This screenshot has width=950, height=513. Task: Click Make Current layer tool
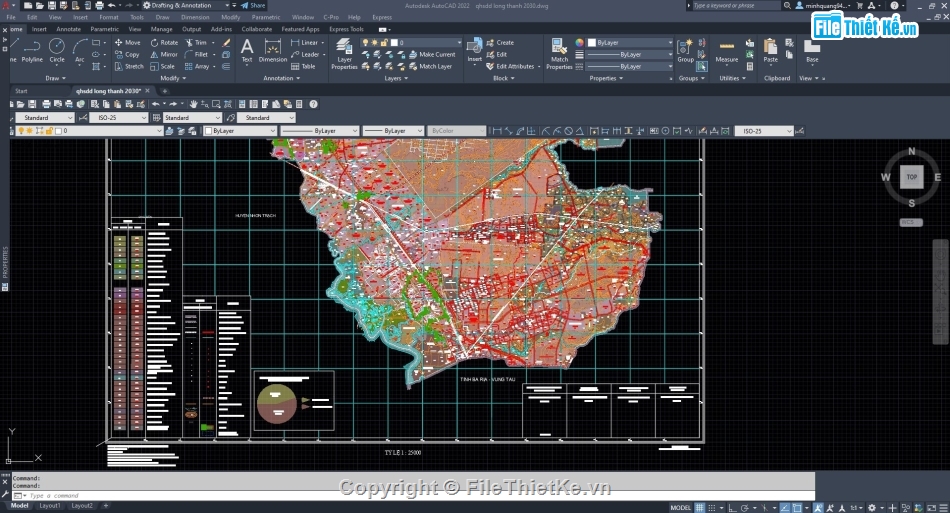coord(432,55)
